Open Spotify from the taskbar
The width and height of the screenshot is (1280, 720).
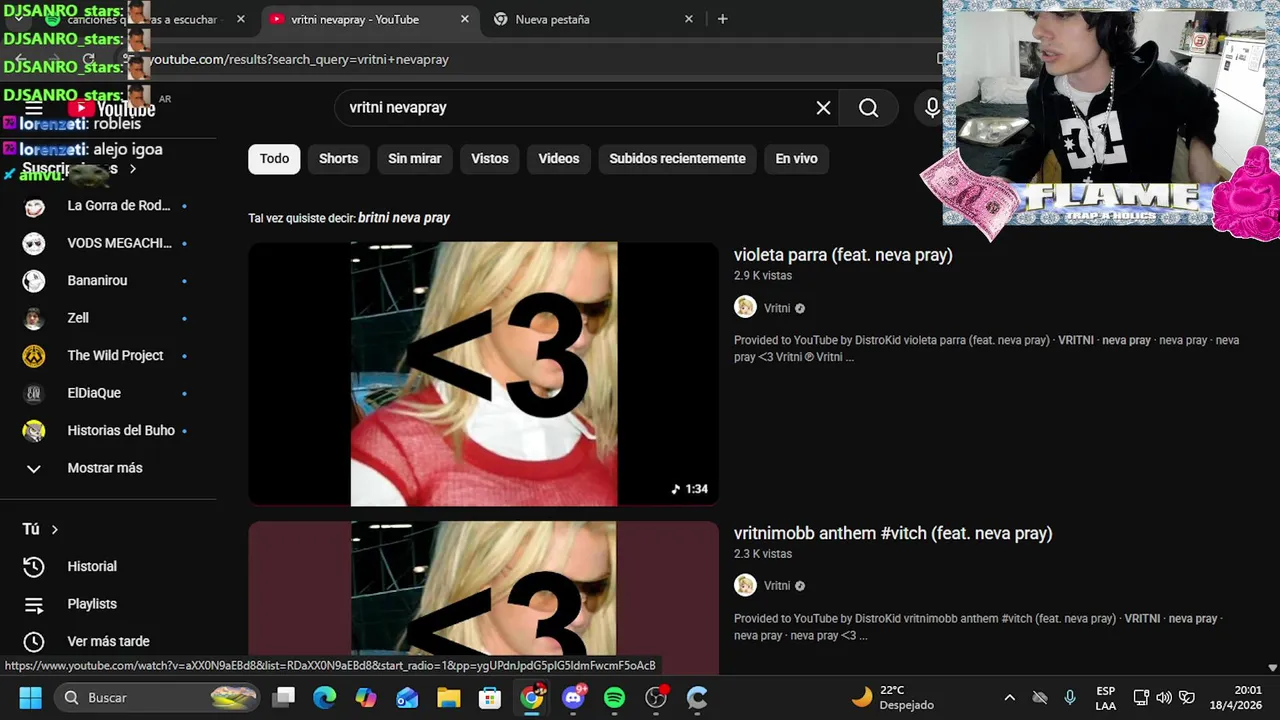[614, 697]
